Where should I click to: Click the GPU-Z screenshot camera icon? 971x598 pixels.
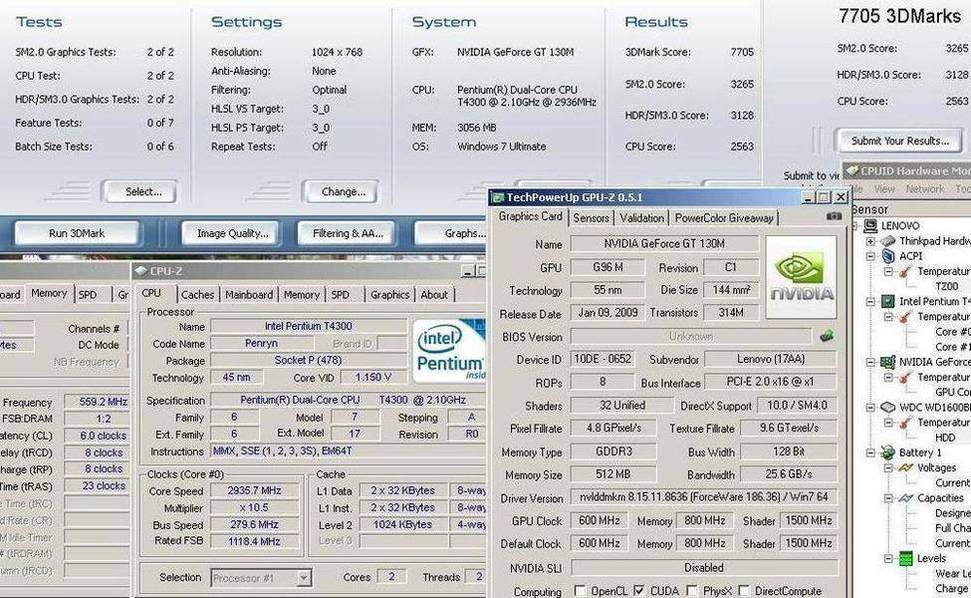point(833,217)
